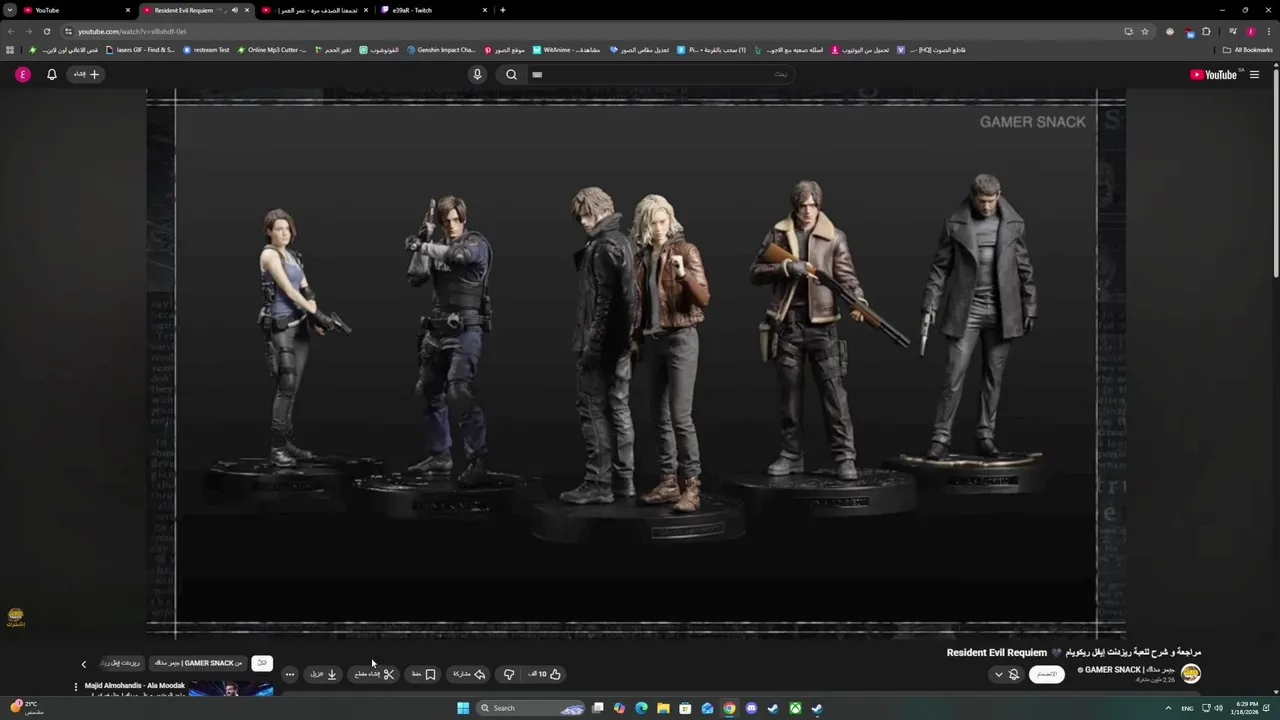Open the ENG language indicator in tray
This screenshot has height=720, width=1280.
1187,708
